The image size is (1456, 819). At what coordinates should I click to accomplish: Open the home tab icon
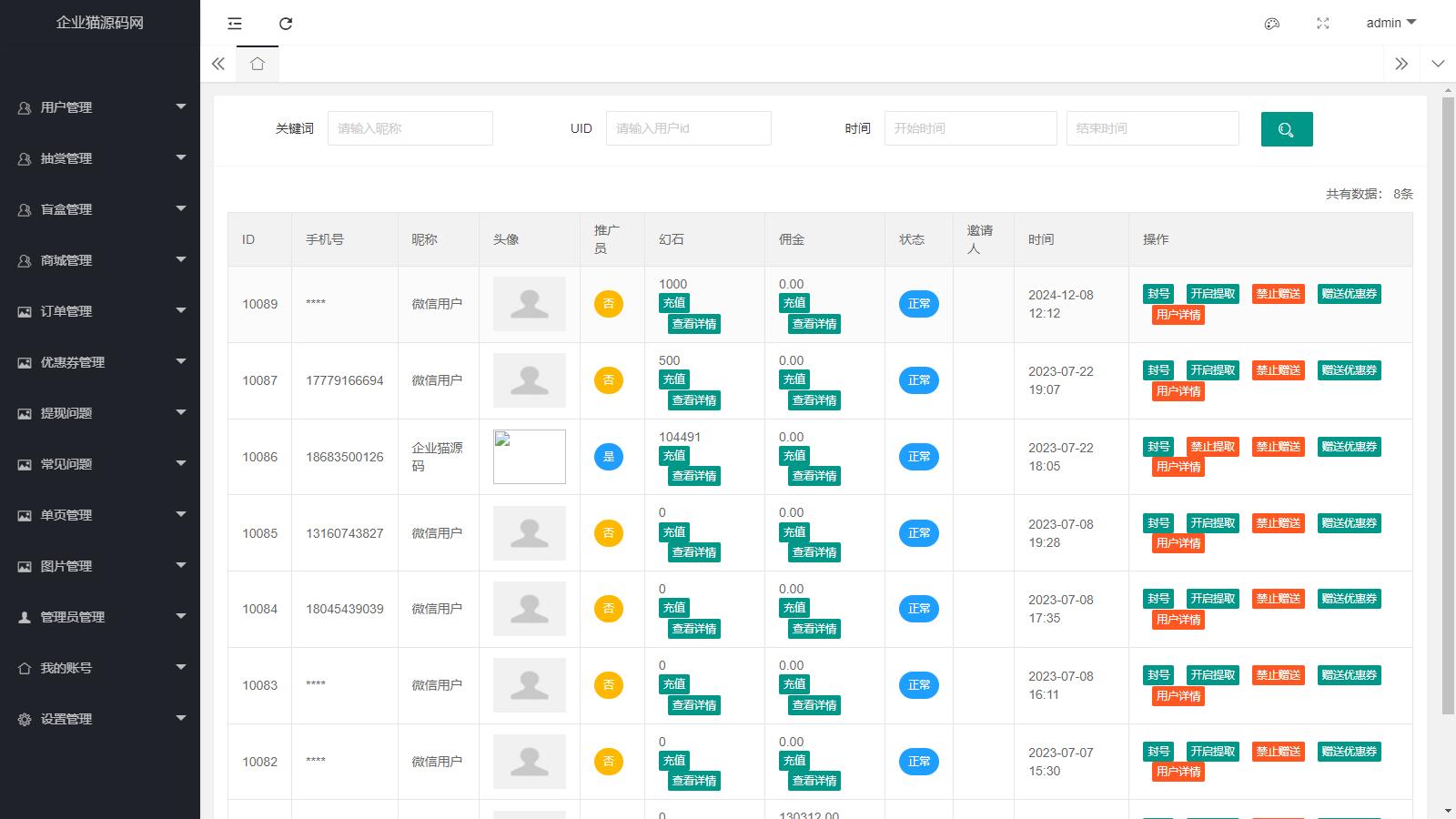click(258, 64)
